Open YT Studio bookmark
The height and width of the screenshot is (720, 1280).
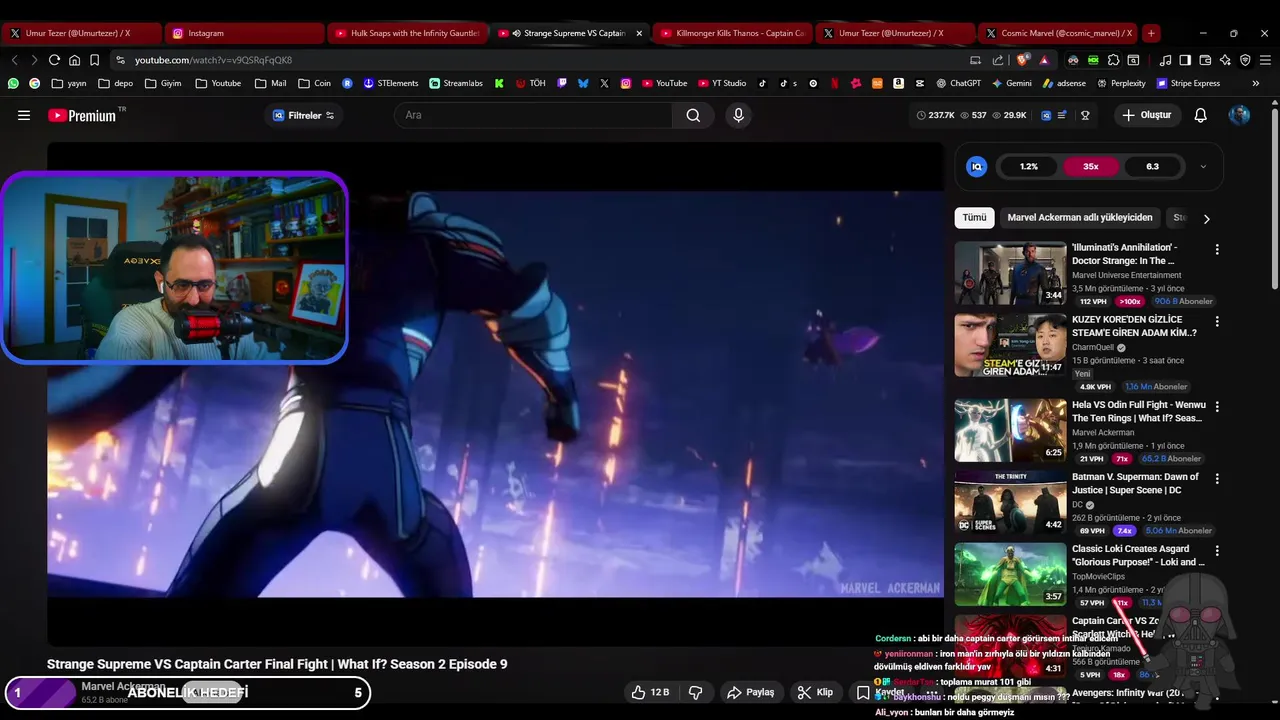click(721, 83)
